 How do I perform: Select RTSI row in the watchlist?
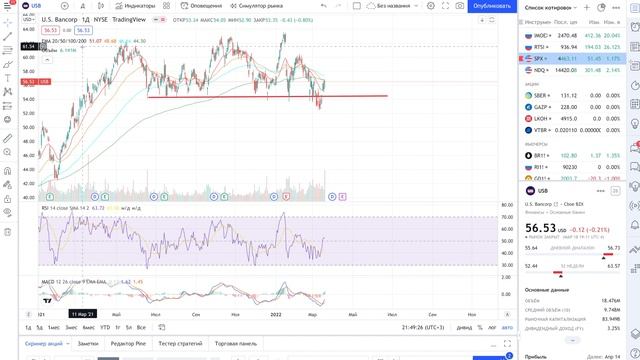click(x=572, y=47)
